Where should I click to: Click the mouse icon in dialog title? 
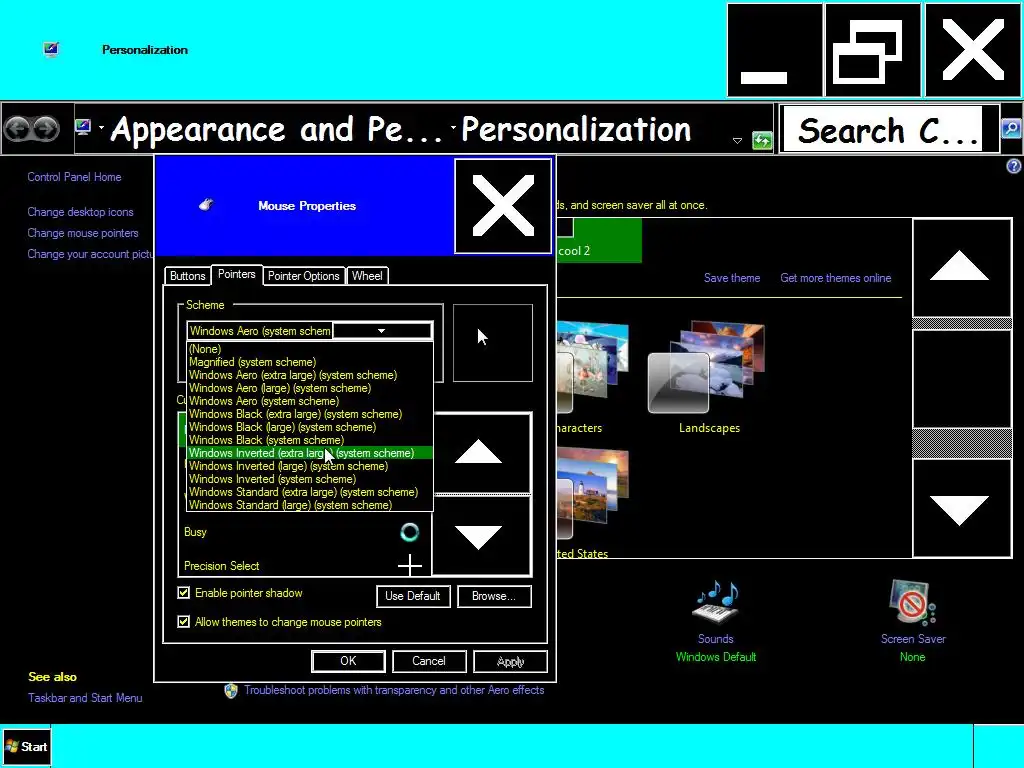(x=206, y=204)
